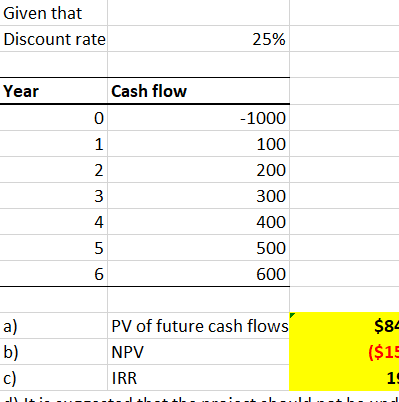Select the 25% discount rate cell
Viewport: 399px width, 402px height.
(199, 39)
